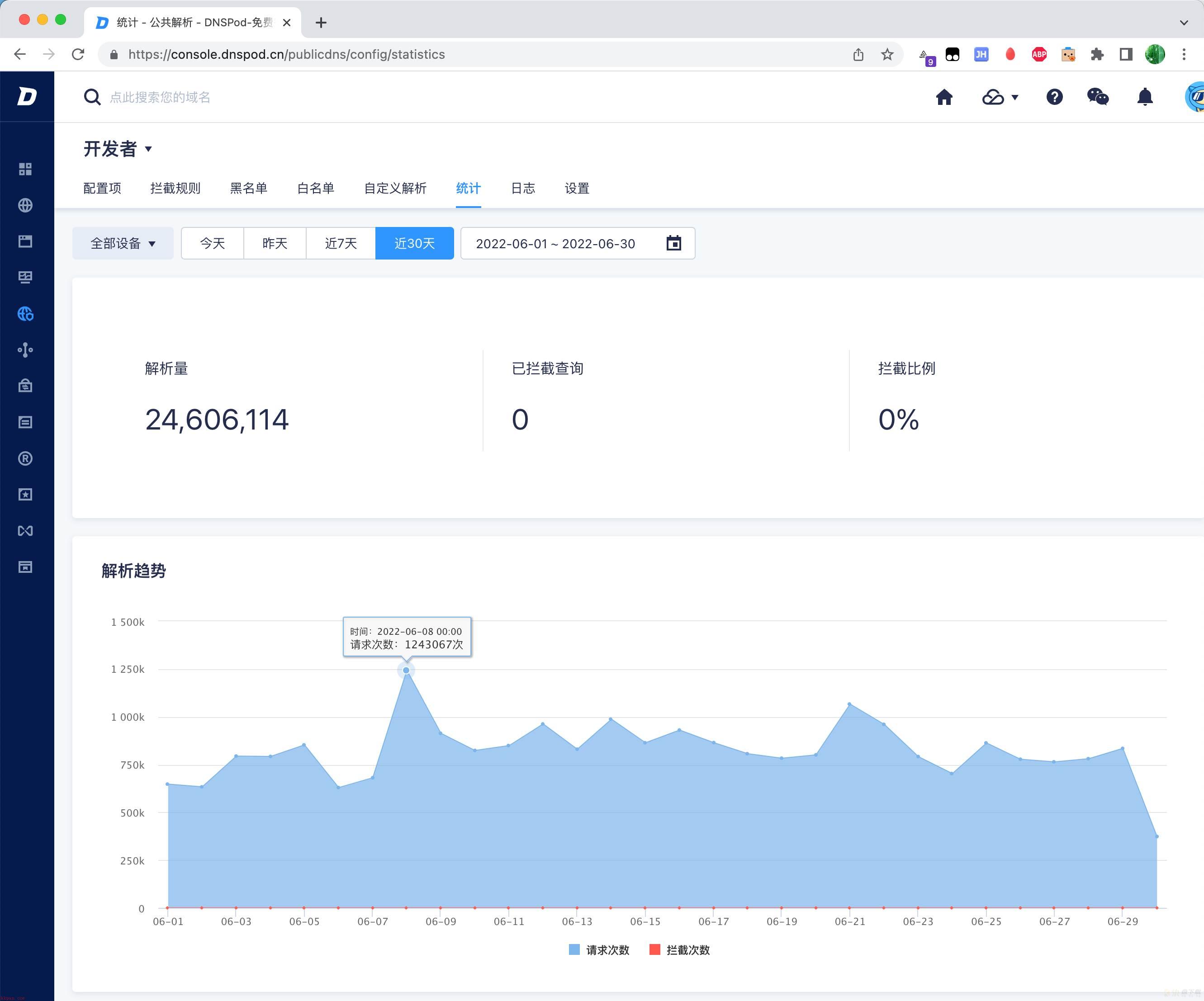Switch to 黑名单 tab
Image resolution: width=1204 pixels, height=1001 pixels.
[x=249, y=188]
